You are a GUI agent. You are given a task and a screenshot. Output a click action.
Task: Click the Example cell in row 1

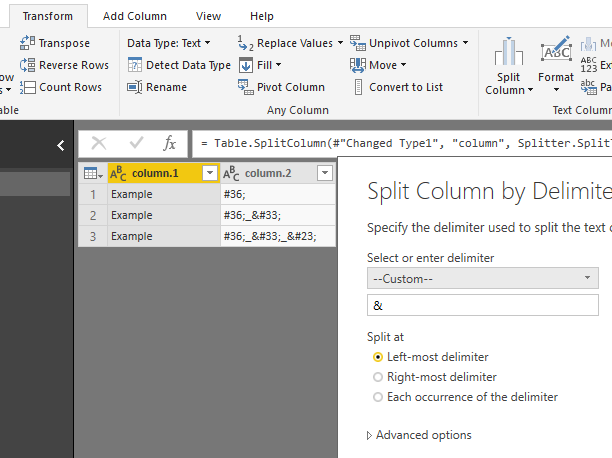[x=164, y=194]
